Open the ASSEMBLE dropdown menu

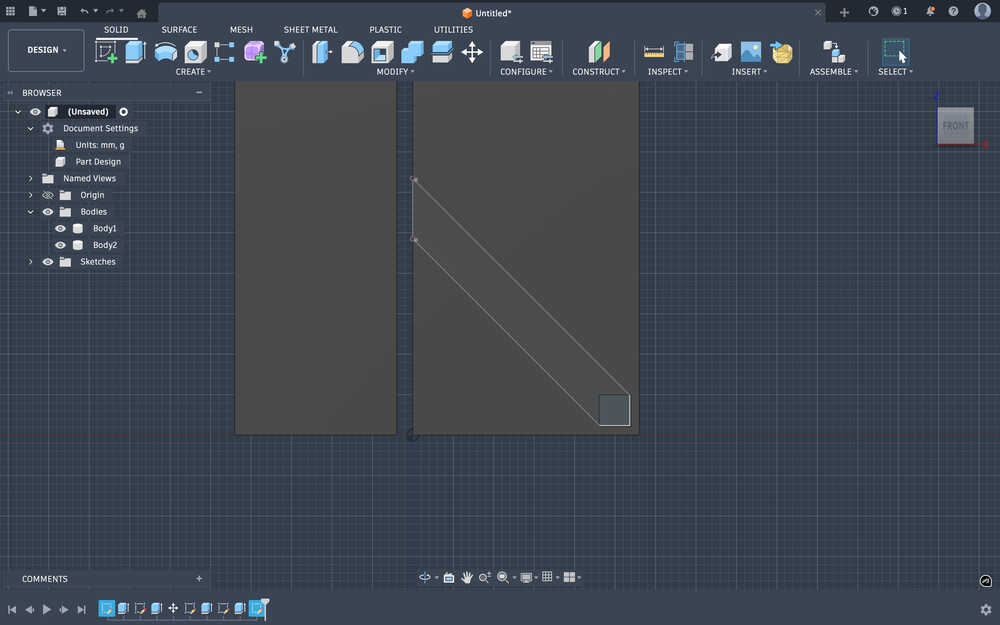(834, 71)
